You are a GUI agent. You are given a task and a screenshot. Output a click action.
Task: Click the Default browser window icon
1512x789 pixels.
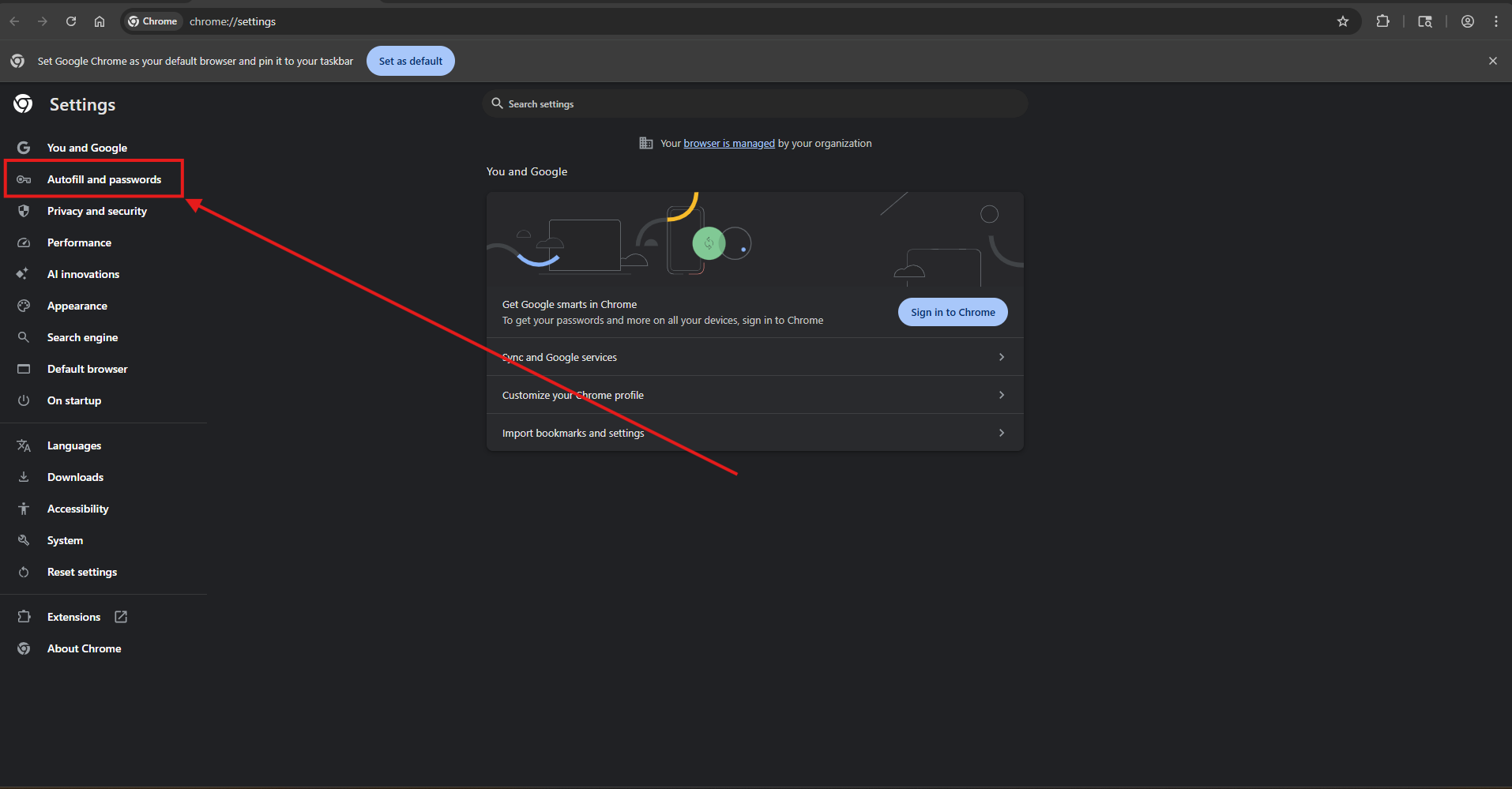[24, 369]
